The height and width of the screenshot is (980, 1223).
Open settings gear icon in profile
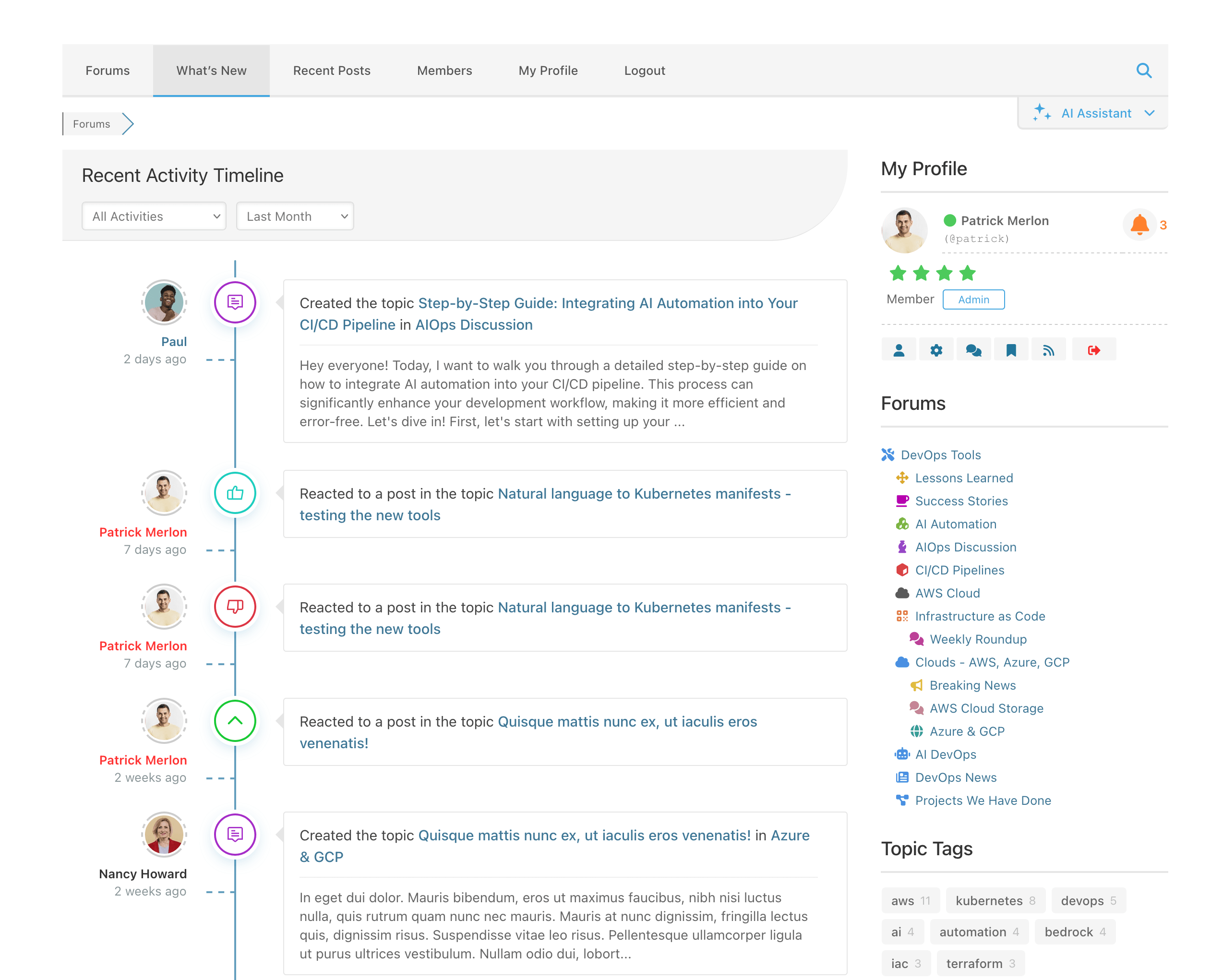click(x=936, y=350)
